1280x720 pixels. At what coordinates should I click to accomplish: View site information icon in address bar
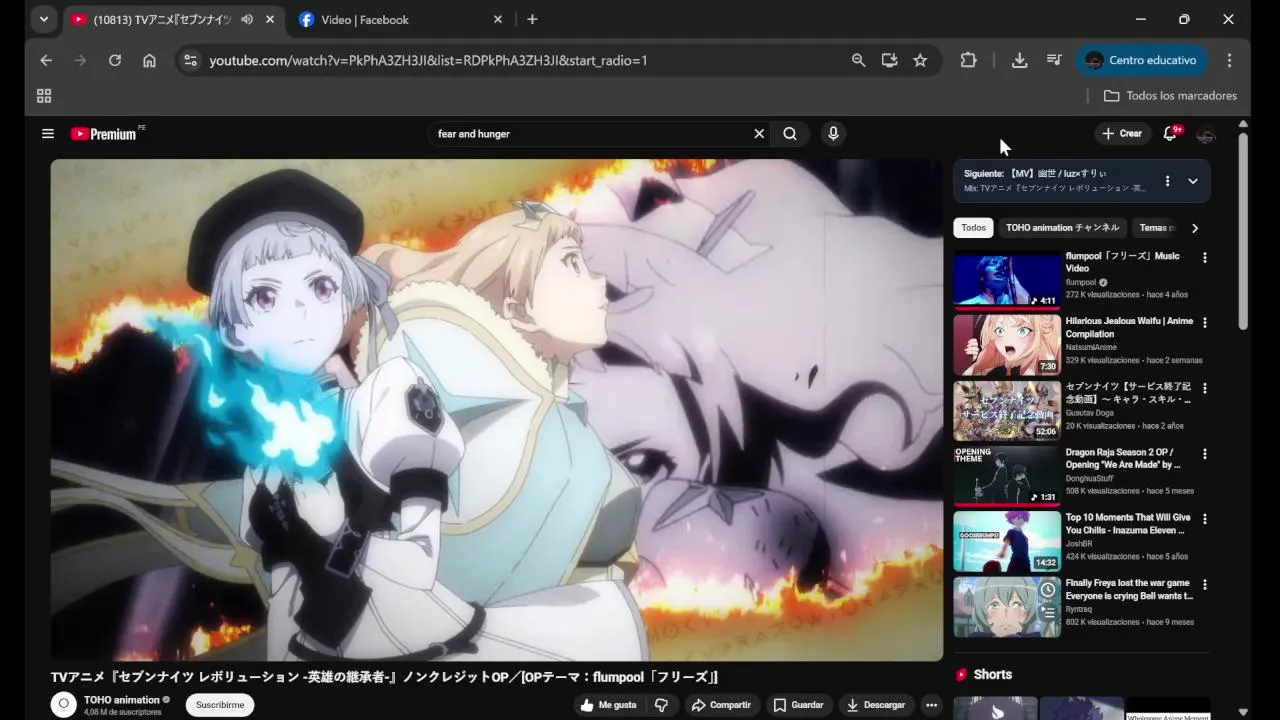click(x=190, y=60)
